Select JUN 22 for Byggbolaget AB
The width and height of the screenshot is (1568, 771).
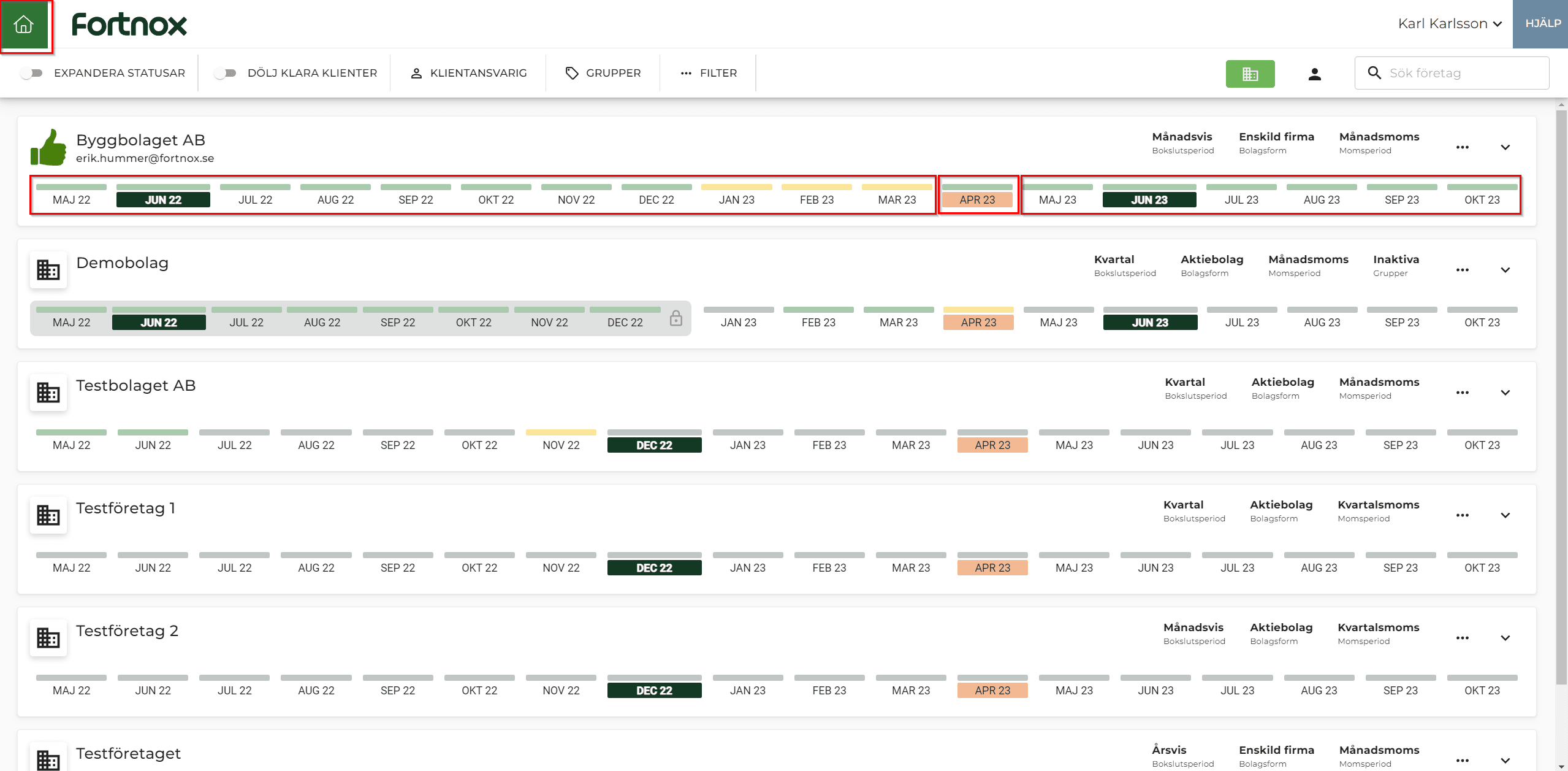click(x=163, y=196)
